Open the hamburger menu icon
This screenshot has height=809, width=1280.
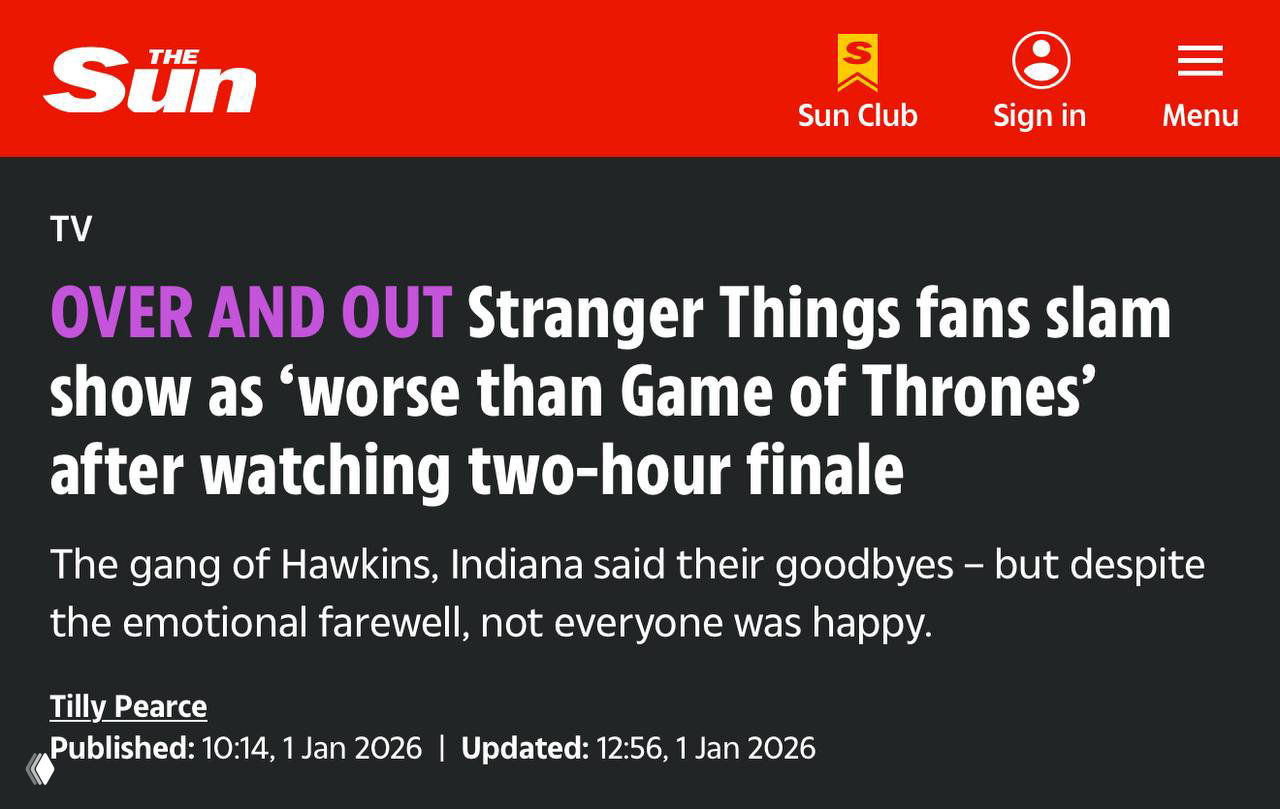pyautogui.click(x=1200, y=61)
